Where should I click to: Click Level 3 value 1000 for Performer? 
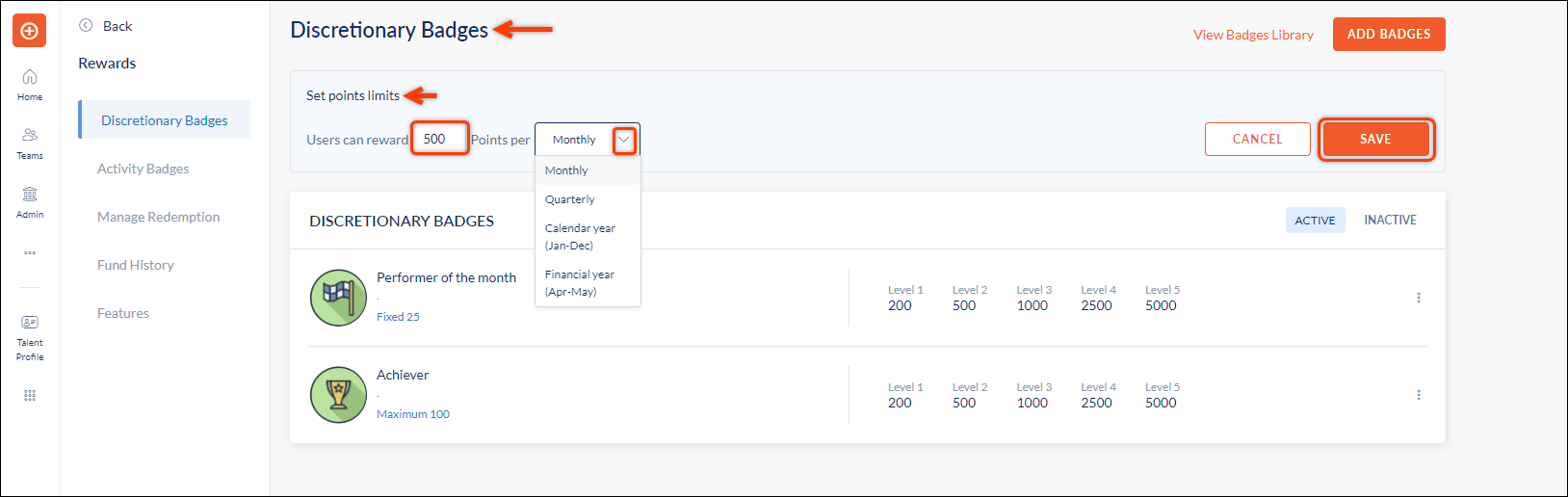(x=1032, y=305)
